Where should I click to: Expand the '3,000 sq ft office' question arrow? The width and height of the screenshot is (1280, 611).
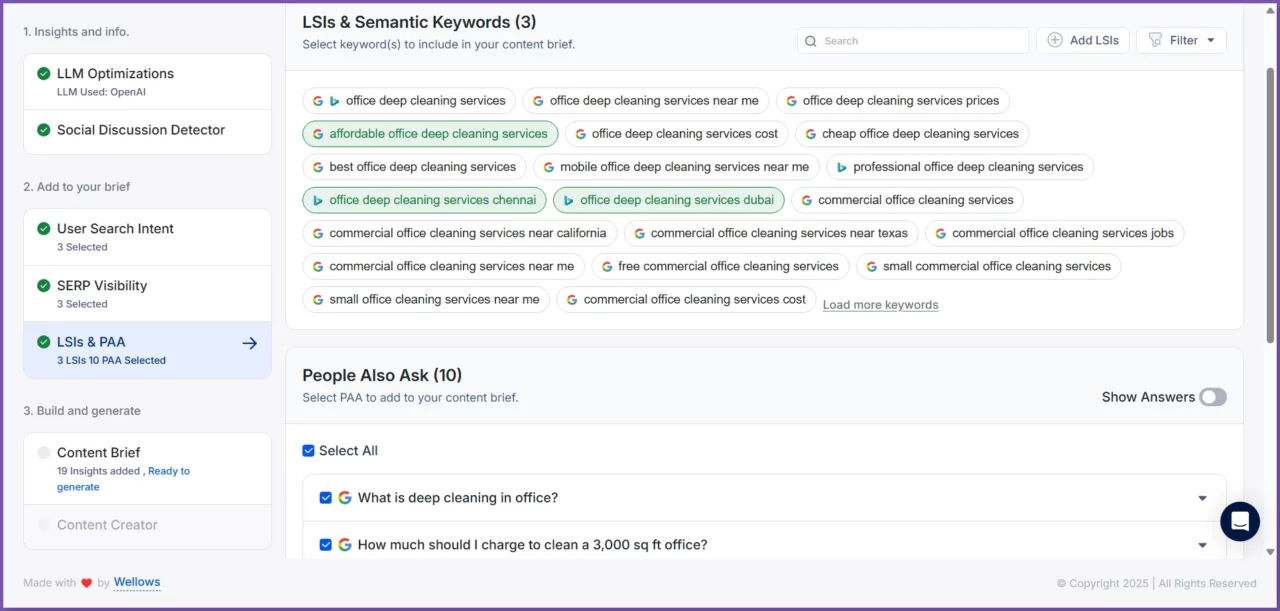[x=1202, y=545]
